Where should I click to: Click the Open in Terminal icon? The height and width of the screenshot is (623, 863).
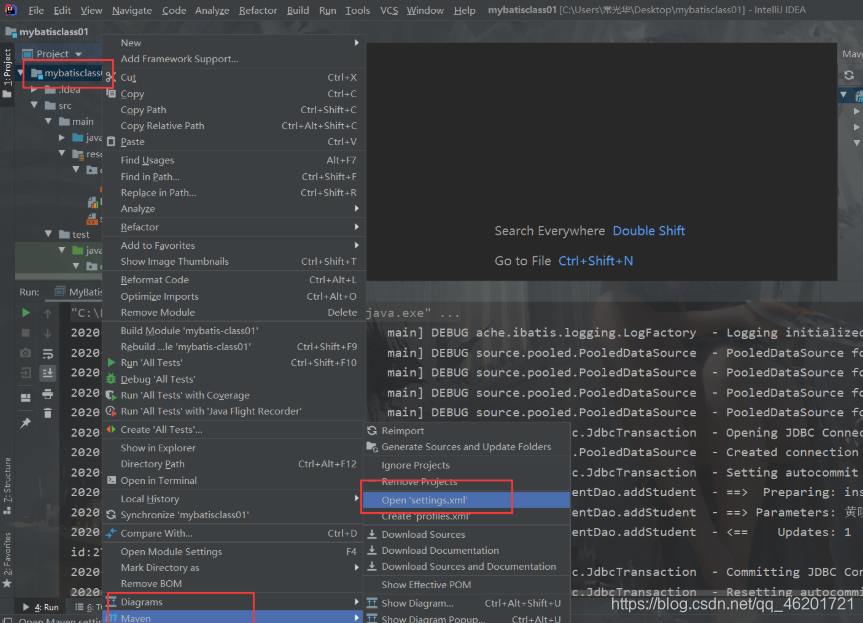(x=111, y=480)
